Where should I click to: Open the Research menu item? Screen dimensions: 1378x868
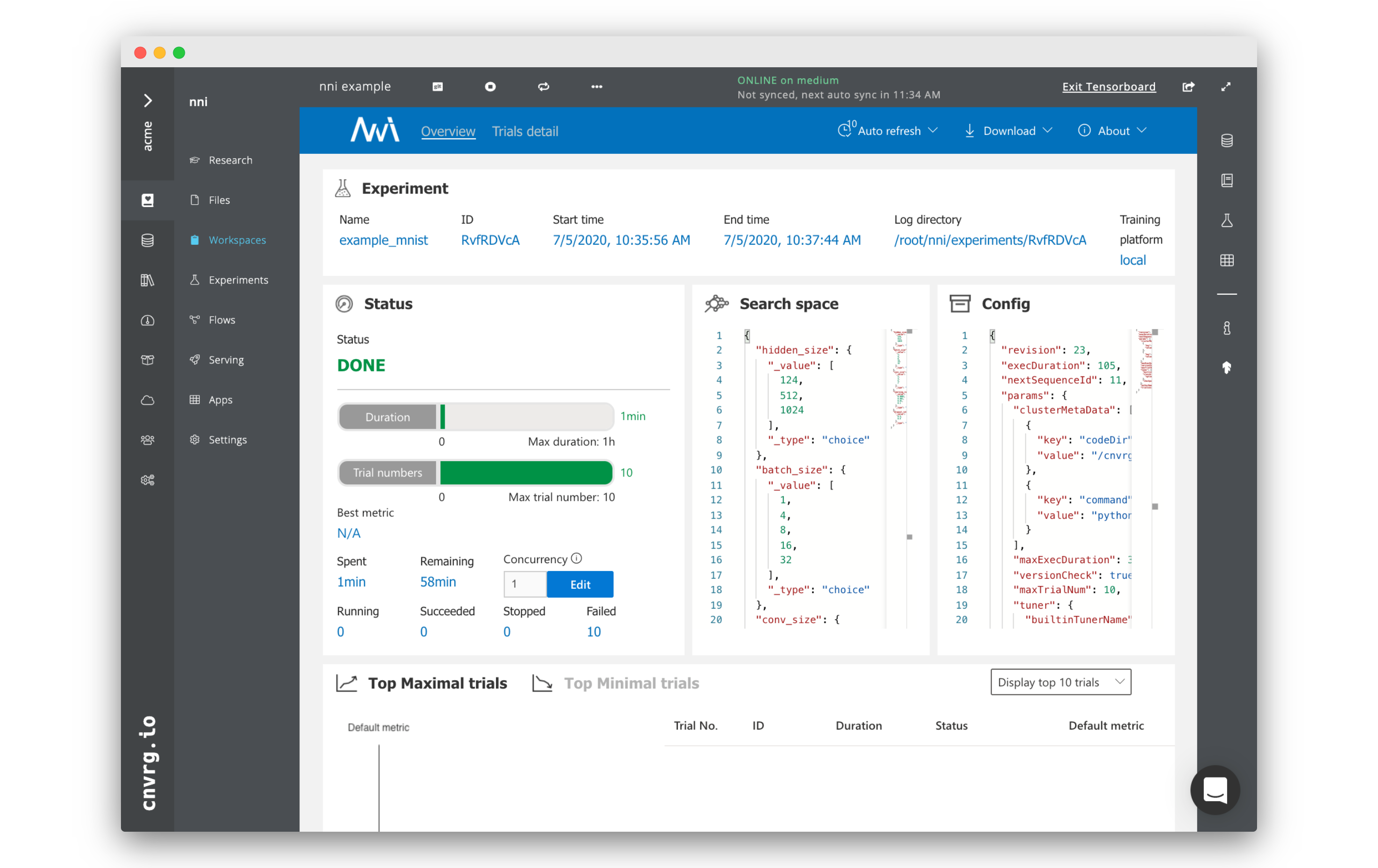[221, 160]
